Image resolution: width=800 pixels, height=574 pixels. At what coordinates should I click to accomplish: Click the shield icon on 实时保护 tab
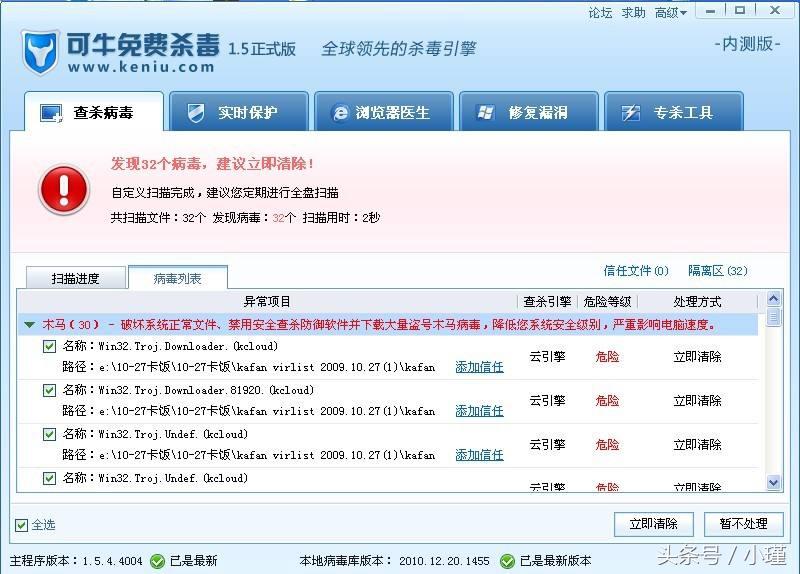point(195,113)
